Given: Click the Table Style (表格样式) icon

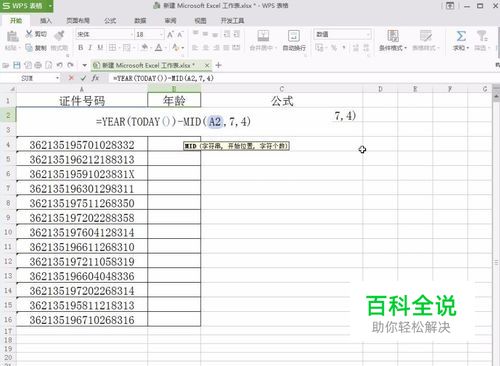Looking at the screenshot, I should (425, 36).
